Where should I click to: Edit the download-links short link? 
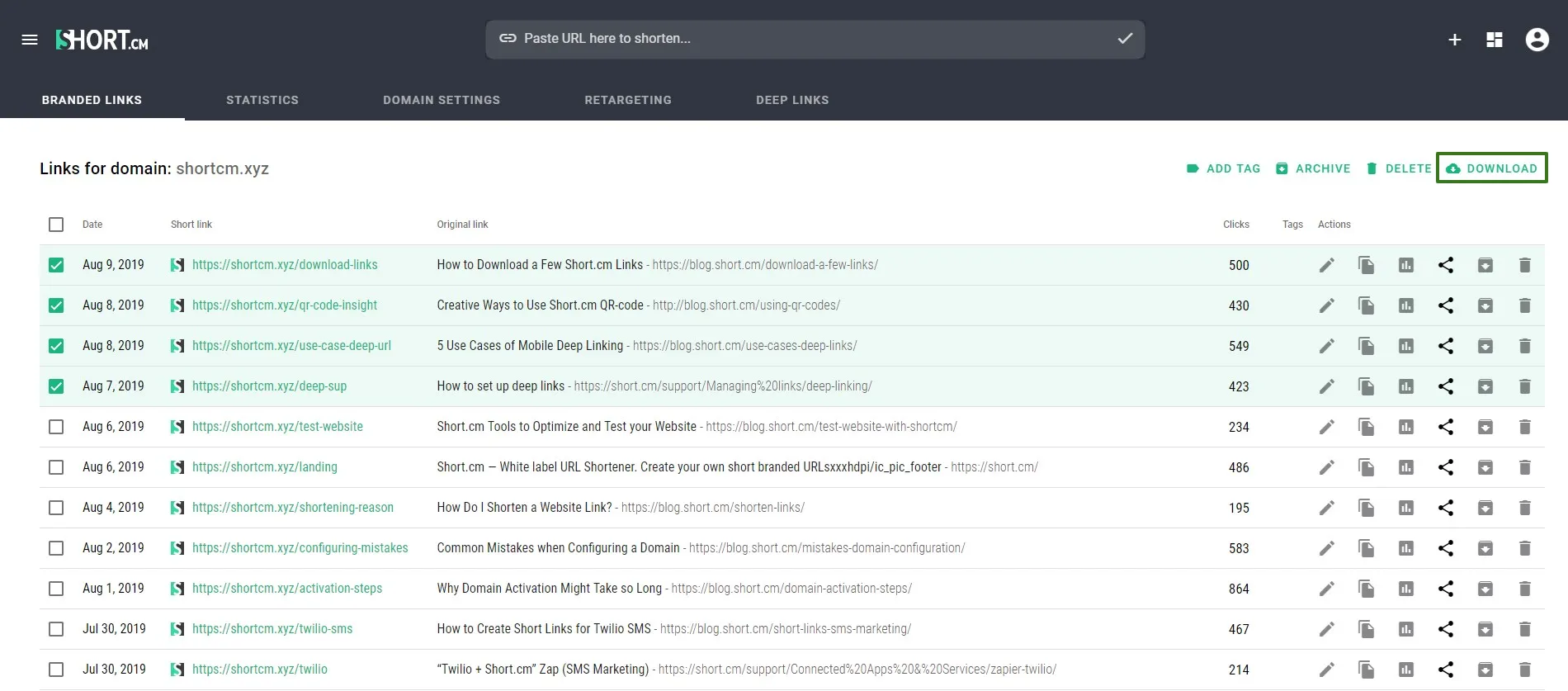1326,265
